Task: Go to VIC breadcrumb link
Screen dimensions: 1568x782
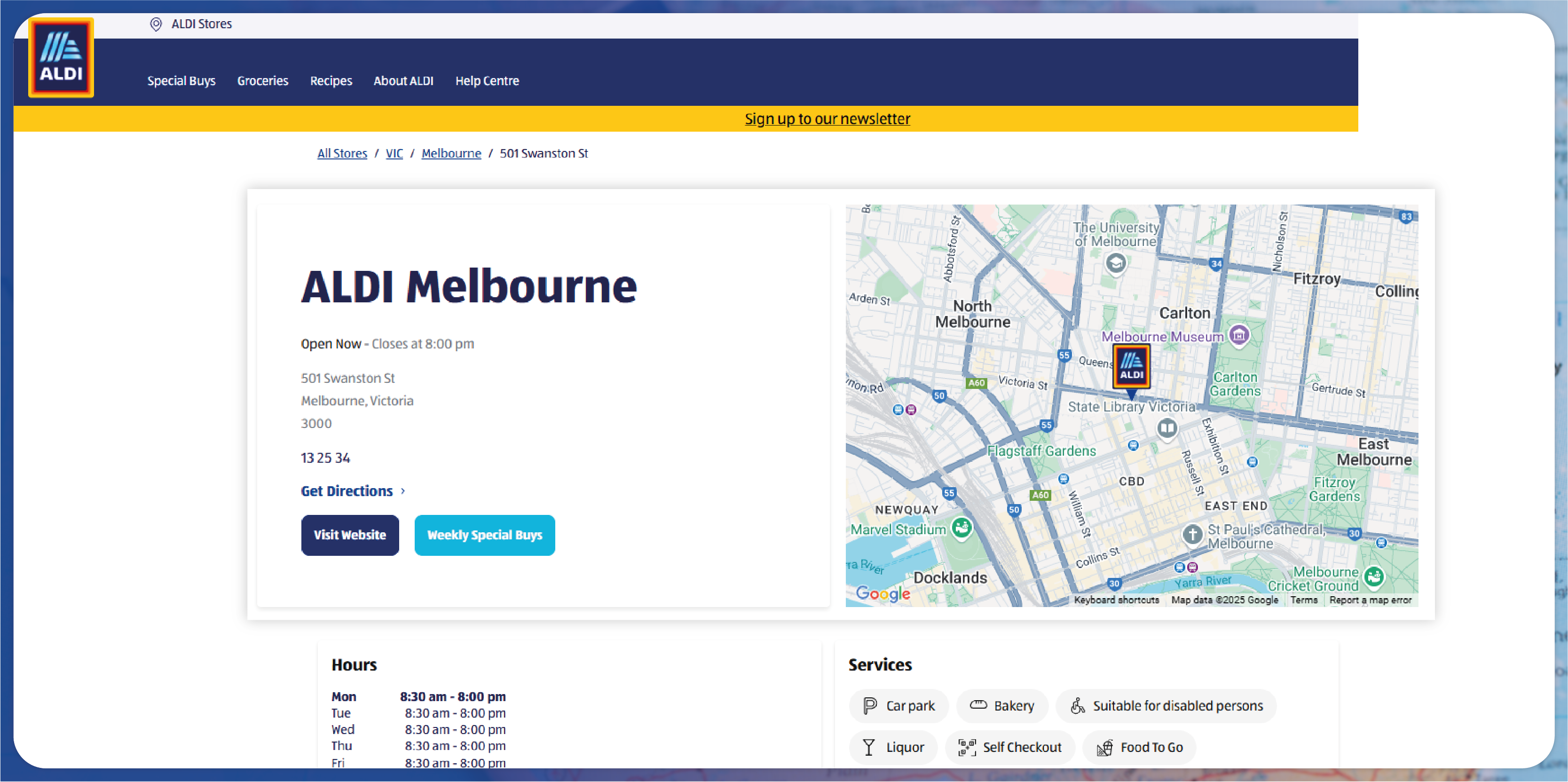Action: [394, 153]
